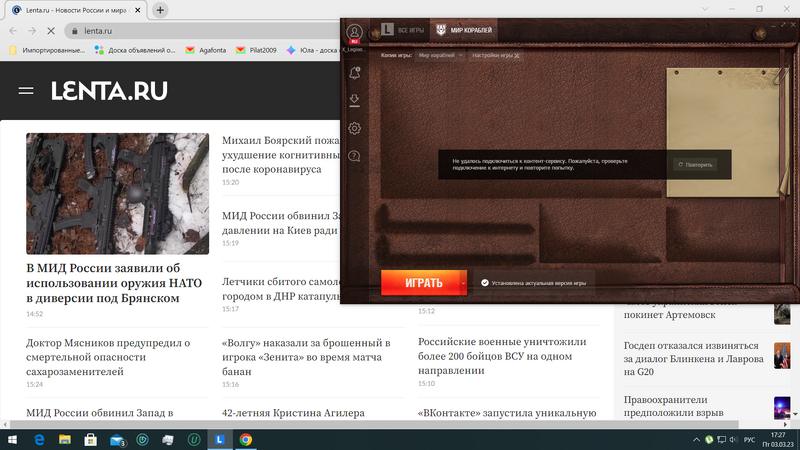The image size is (800, 450).
Task: Open Chrome tab search chevron at top
Action: tap(705, 9)
